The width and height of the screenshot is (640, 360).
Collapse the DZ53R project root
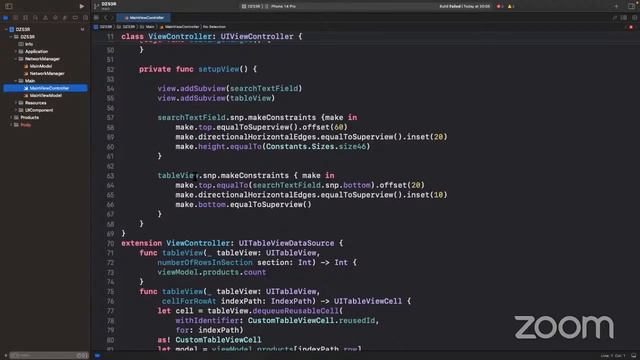[6, 29]
